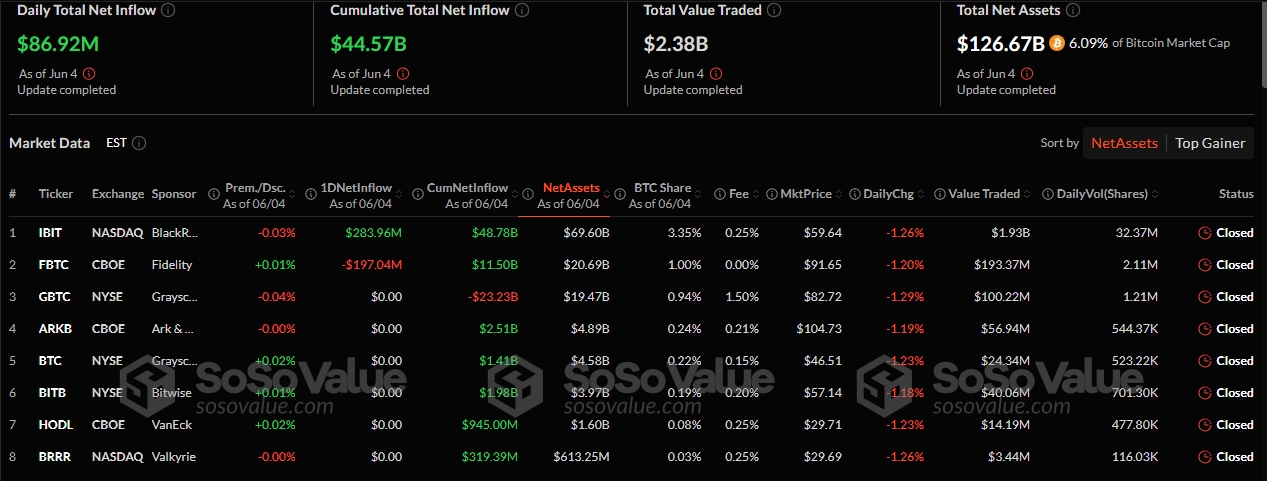Click the orange Bitcoin icon next to $126.67B

[x=1057, y=43]
